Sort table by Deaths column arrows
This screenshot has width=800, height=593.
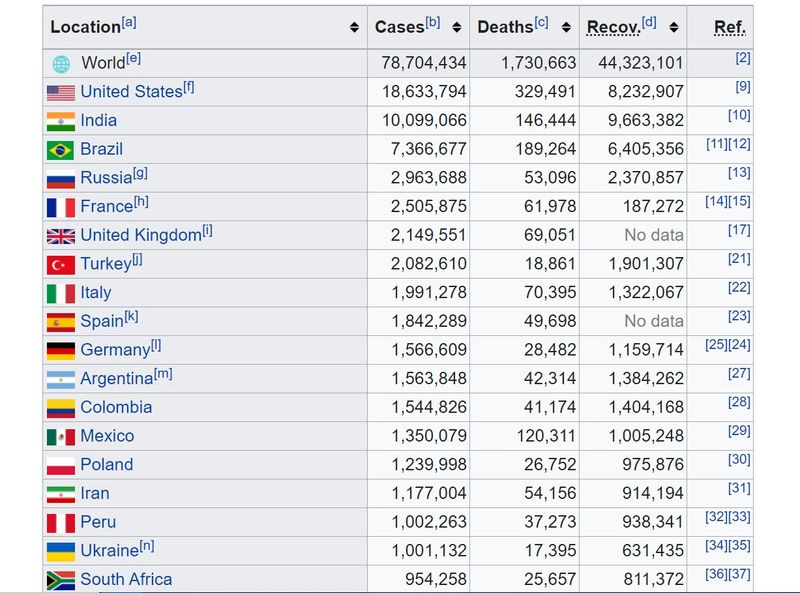(566, 28)
